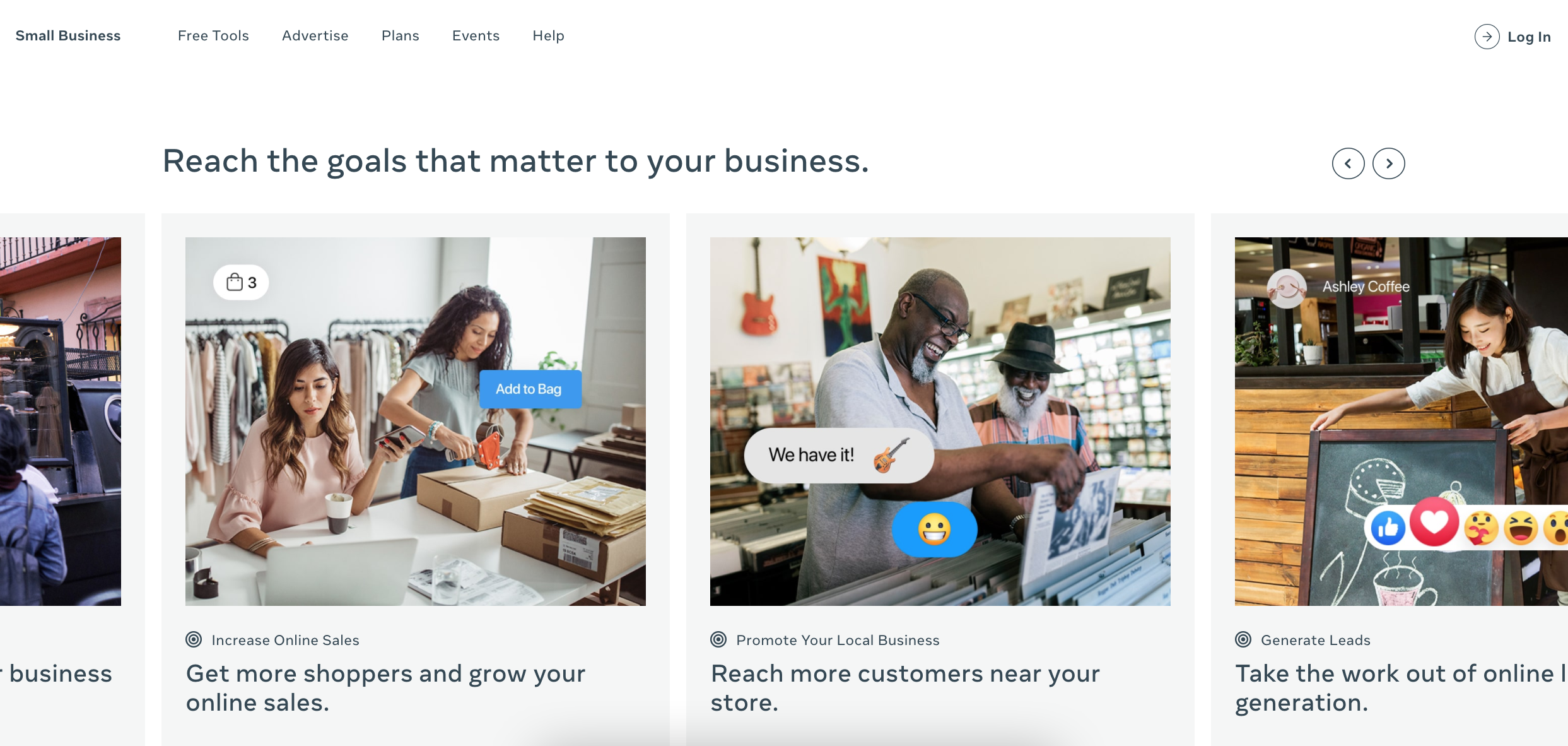
Task: Click the shopping bag count badge
Action: point(241,282)
